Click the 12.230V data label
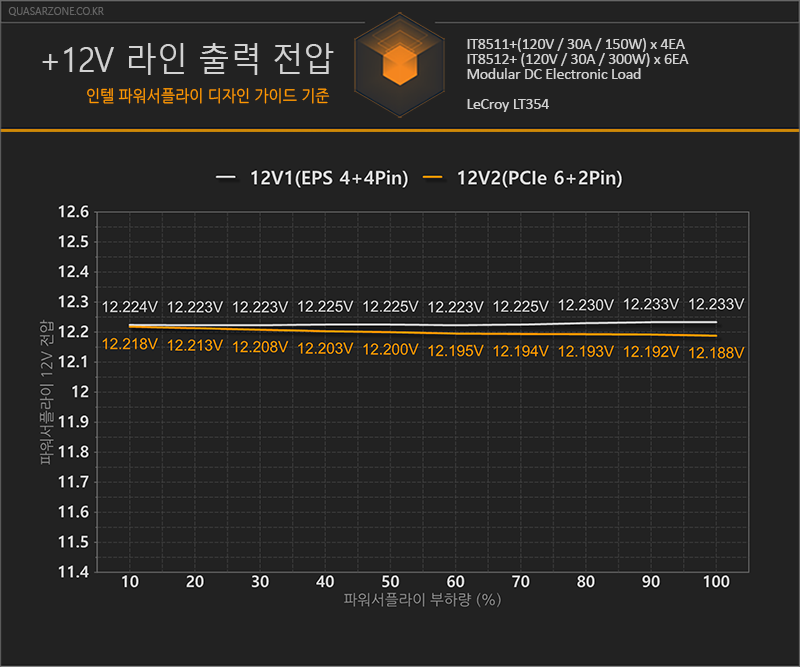 click(585, 306)
